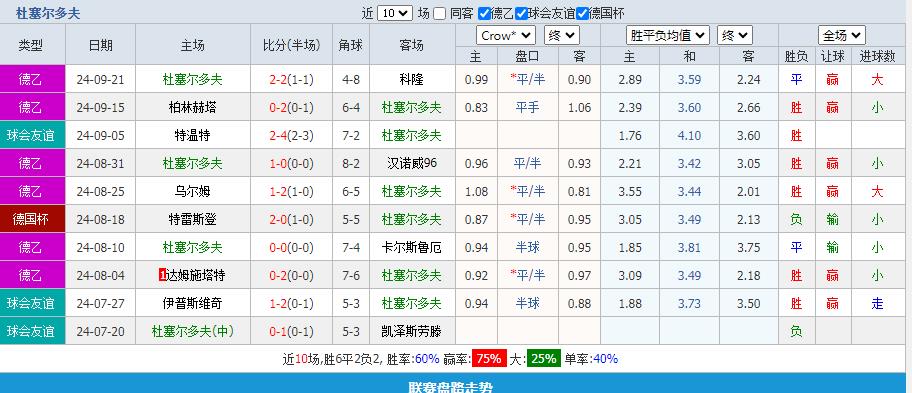Click the 半球 handicap in the 卡尔斯鲁厄 row
Image resolution: width=912 pixels, height=393 pixels.
point(528,247)
